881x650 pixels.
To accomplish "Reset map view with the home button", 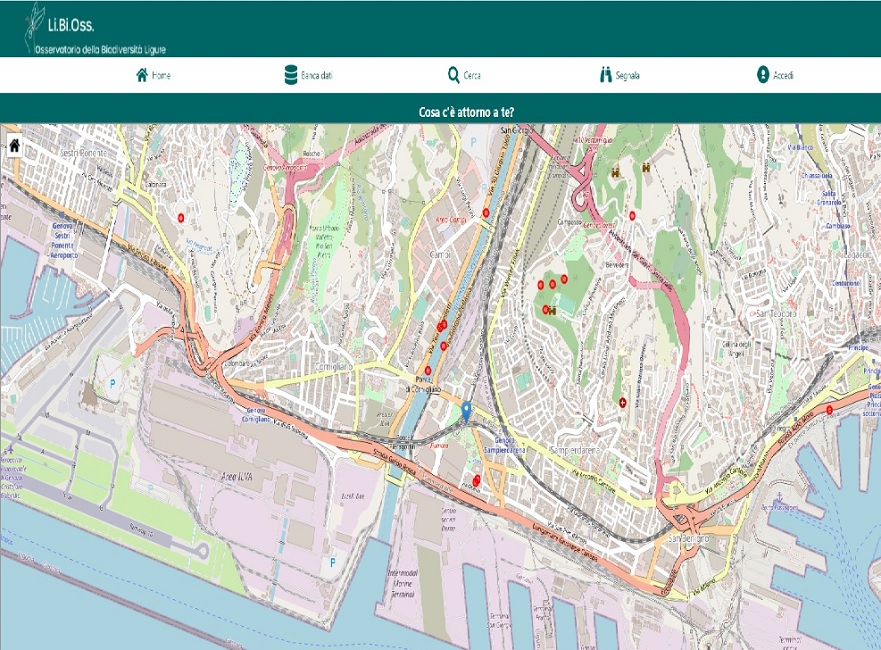I will [14, 146].
